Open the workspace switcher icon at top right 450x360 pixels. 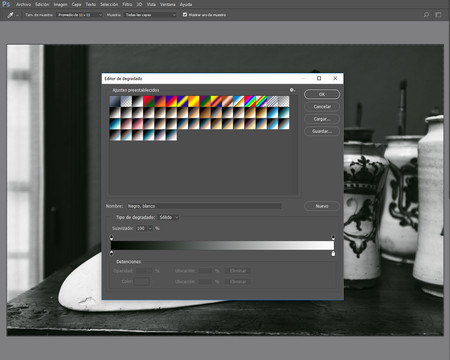point(438,15)
